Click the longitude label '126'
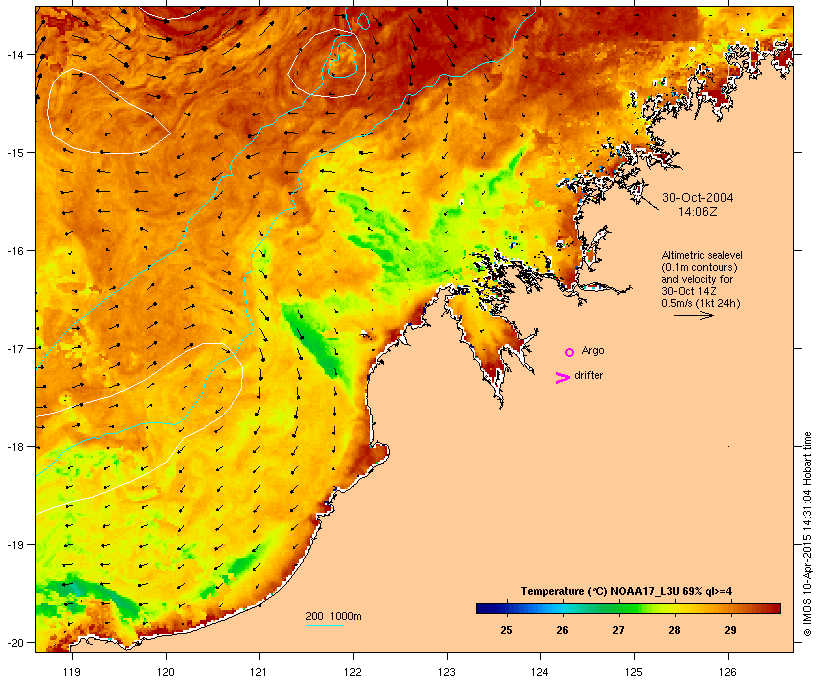Image resolution: width=820 pixels, height=680 pixels. 727,672
